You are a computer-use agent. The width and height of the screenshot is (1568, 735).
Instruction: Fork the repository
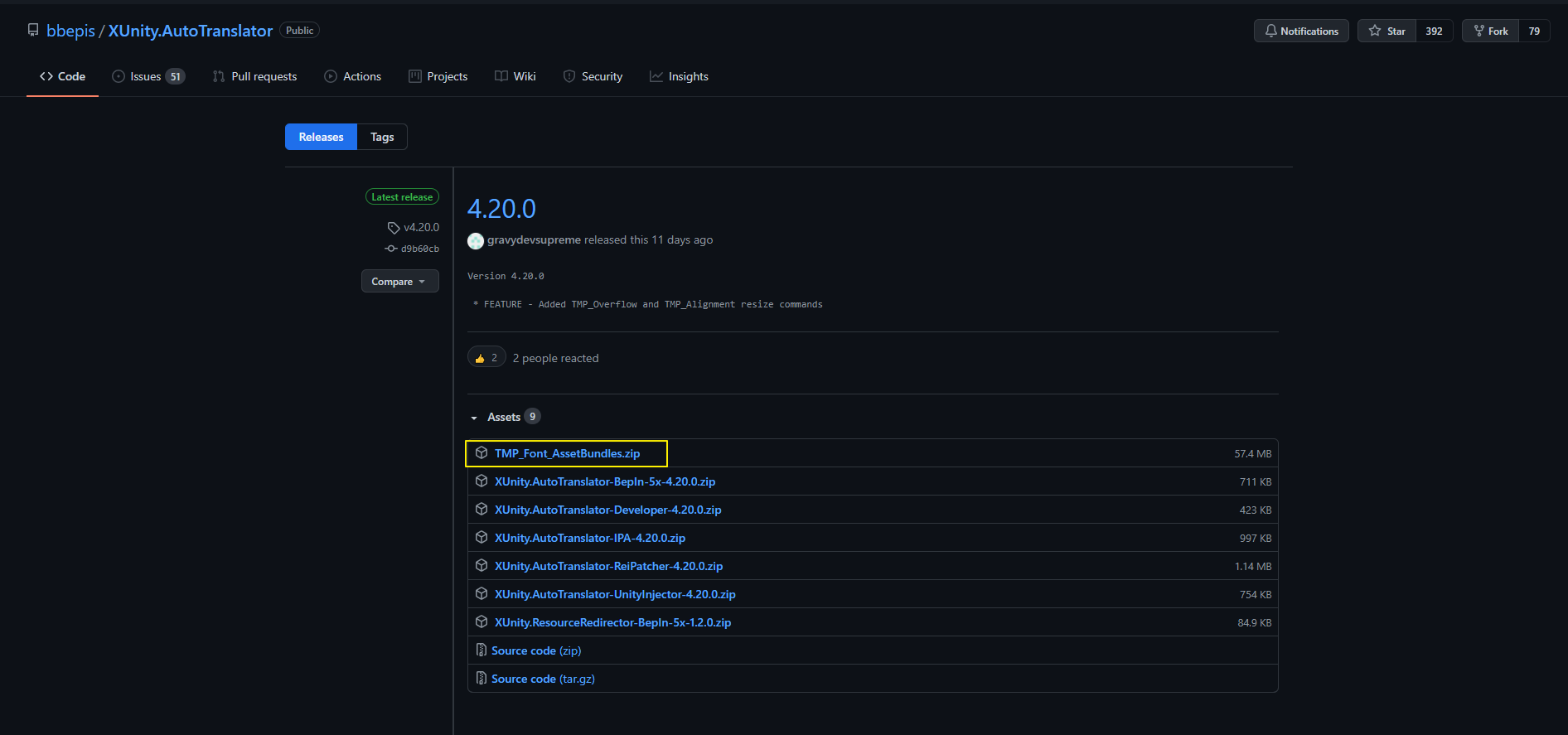pos(1490,31)
